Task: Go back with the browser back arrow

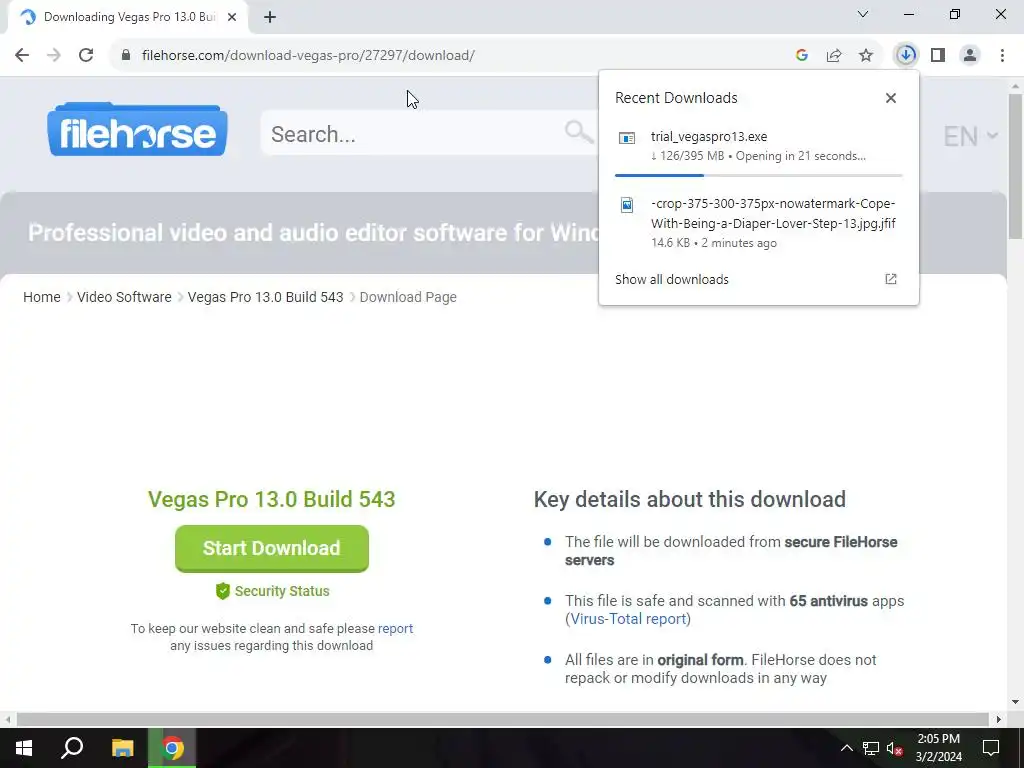Action: coord(22,55)
